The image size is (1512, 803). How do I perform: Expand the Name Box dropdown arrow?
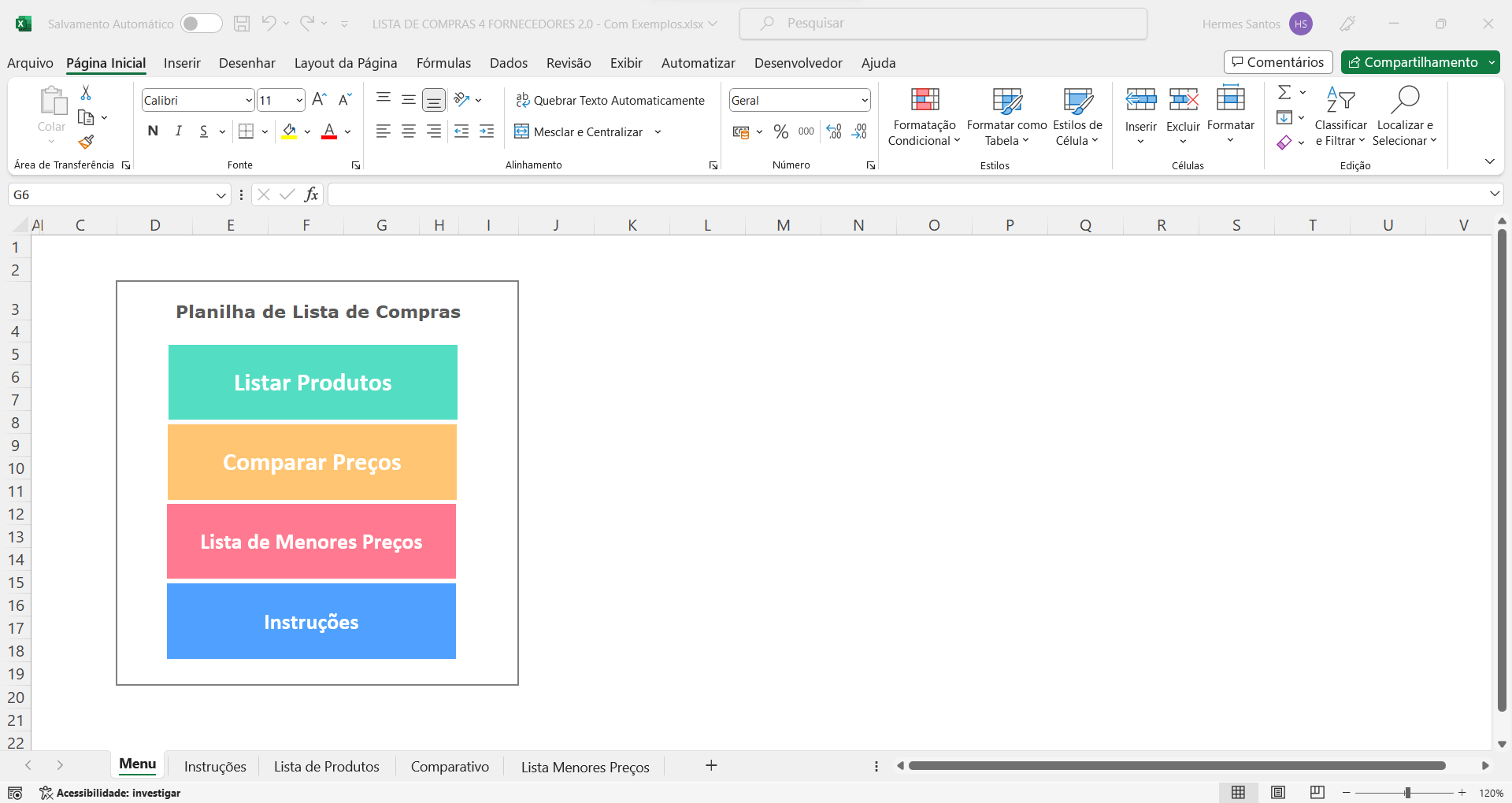pyautogui.click(x=221, y=194)
